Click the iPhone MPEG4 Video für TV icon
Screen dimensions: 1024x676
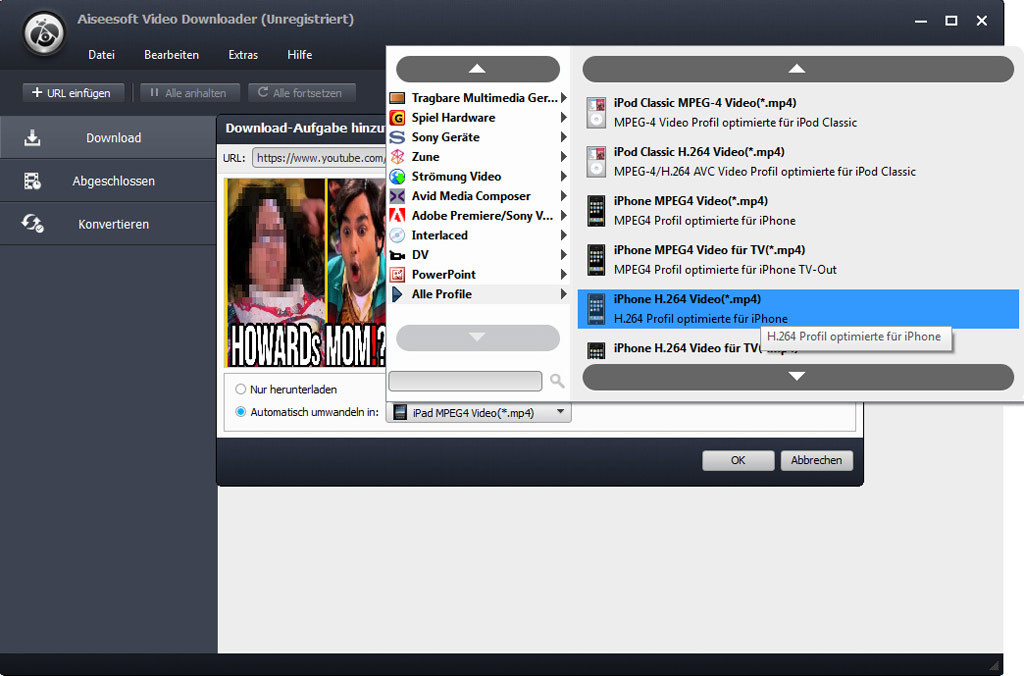click(596, 259)
